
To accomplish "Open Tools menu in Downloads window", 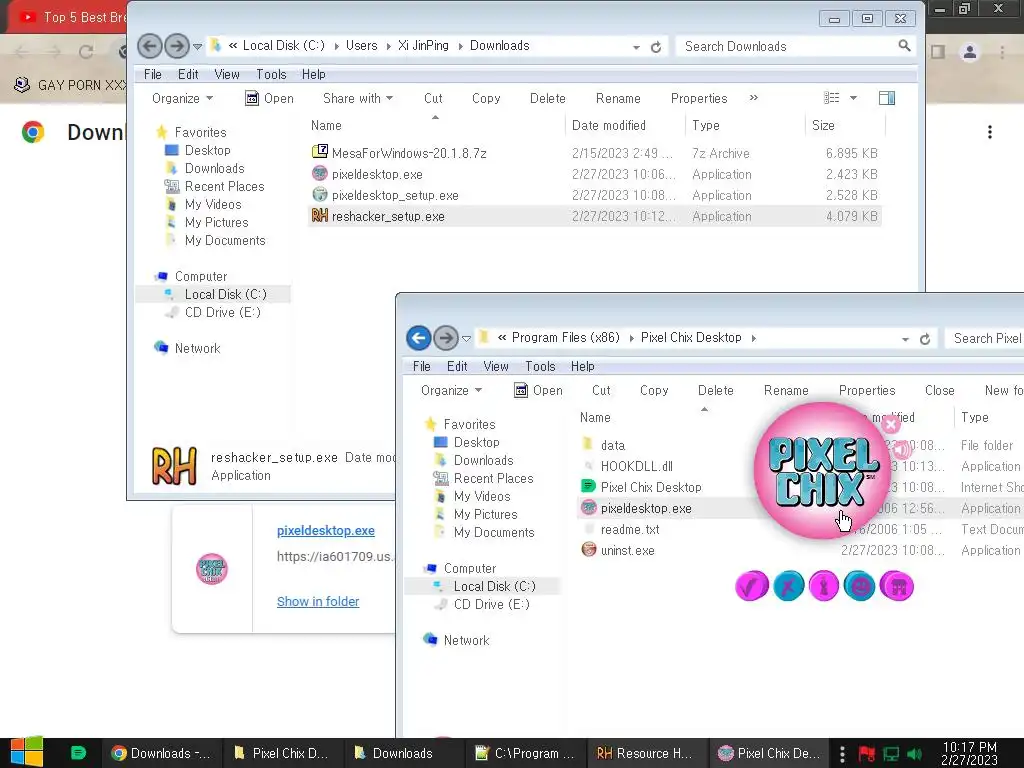I will [x=271, y=74].
